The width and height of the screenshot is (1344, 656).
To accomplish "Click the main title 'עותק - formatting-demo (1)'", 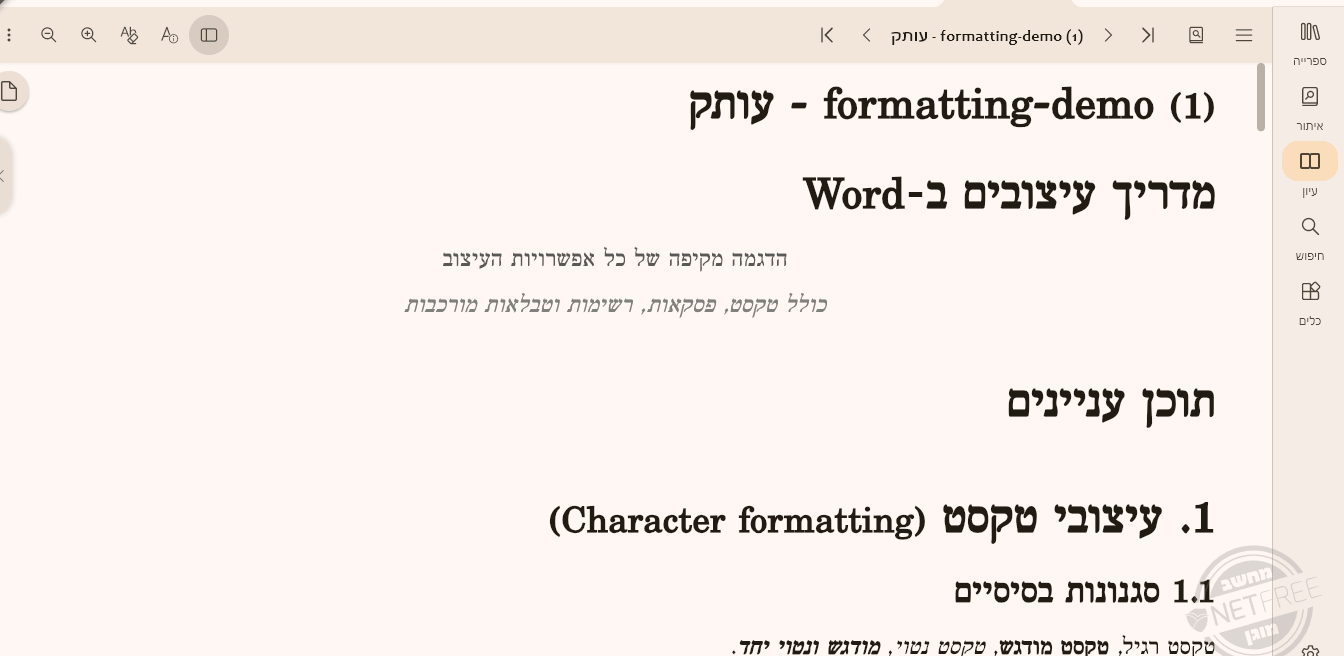I will point(952,105).
